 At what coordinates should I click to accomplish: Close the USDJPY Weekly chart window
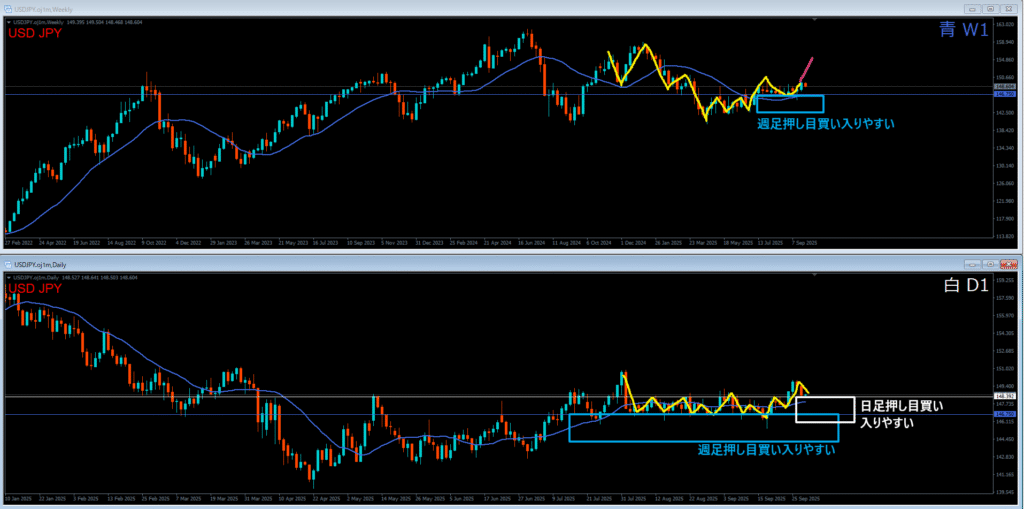coord(1009,9)
